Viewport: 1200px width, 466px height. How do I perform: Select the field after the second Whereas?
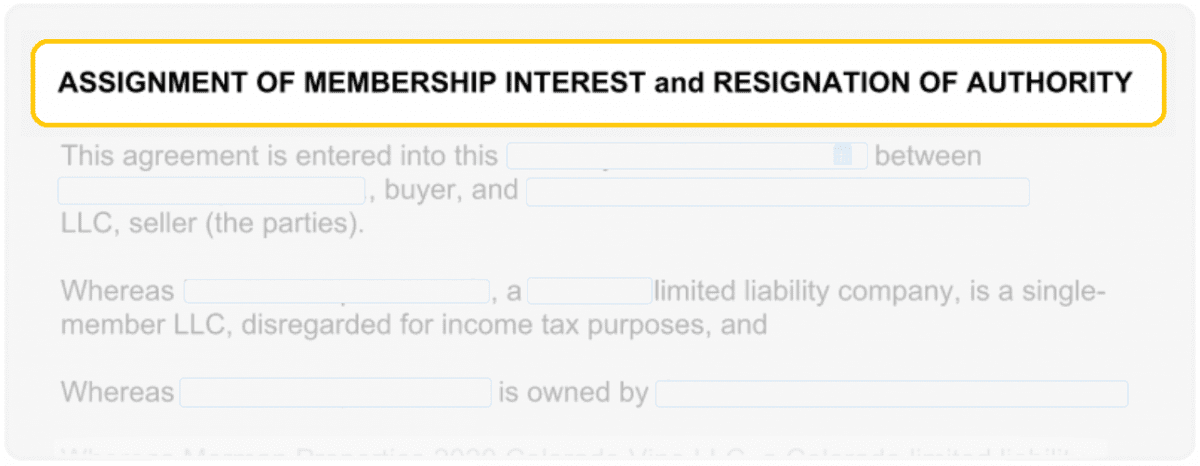pyautogui.click(x=335, y=392)
